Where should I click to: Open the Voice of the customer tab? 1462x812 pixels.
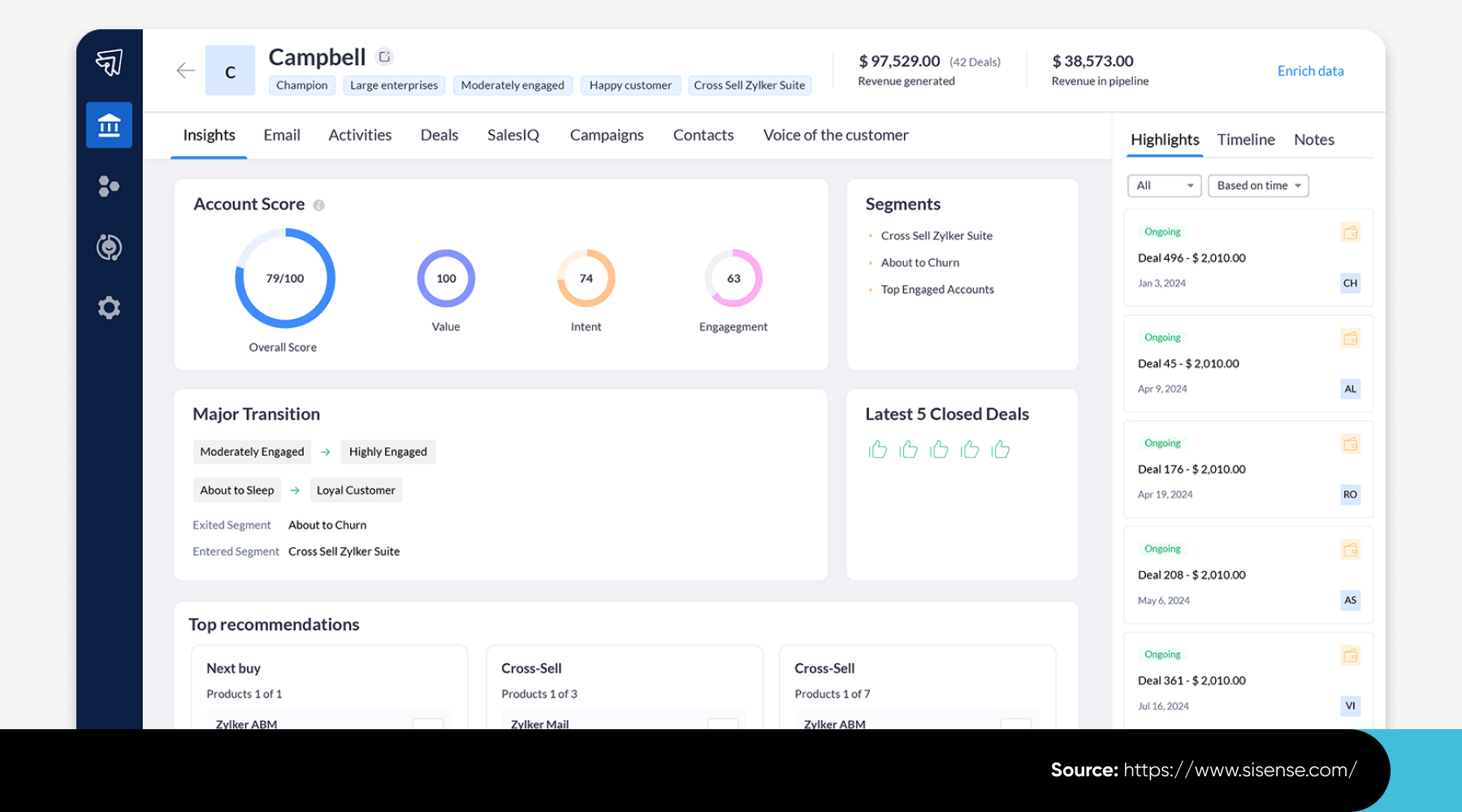point(835,135)
